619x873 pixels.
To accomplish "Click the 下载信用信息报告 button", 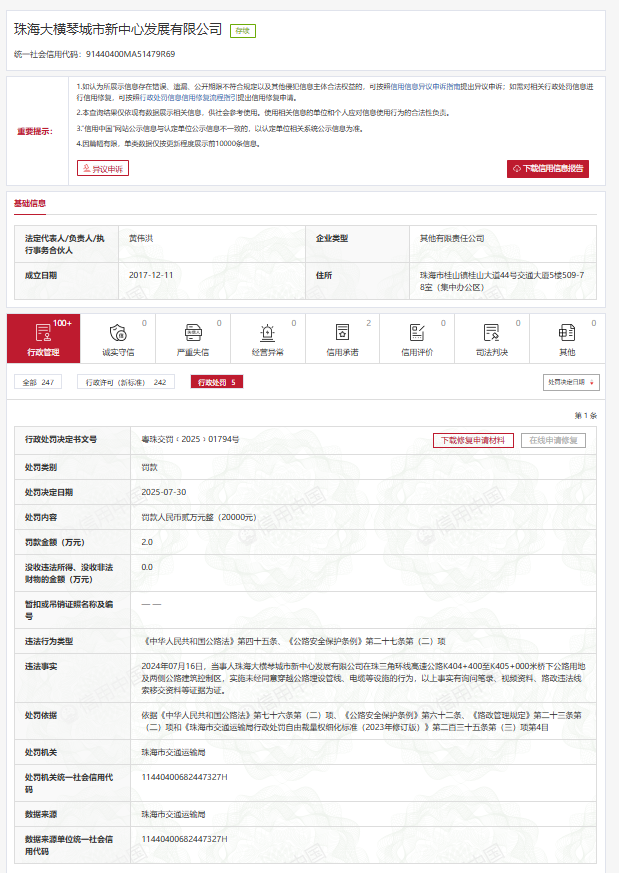I will point(548,169).
